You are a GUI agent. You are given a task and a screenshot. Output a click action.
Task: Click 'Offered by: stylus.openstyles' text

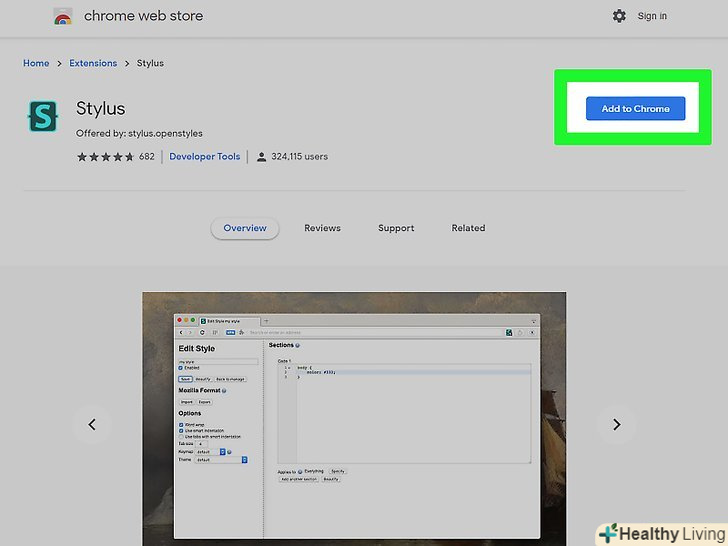(139, 134)
